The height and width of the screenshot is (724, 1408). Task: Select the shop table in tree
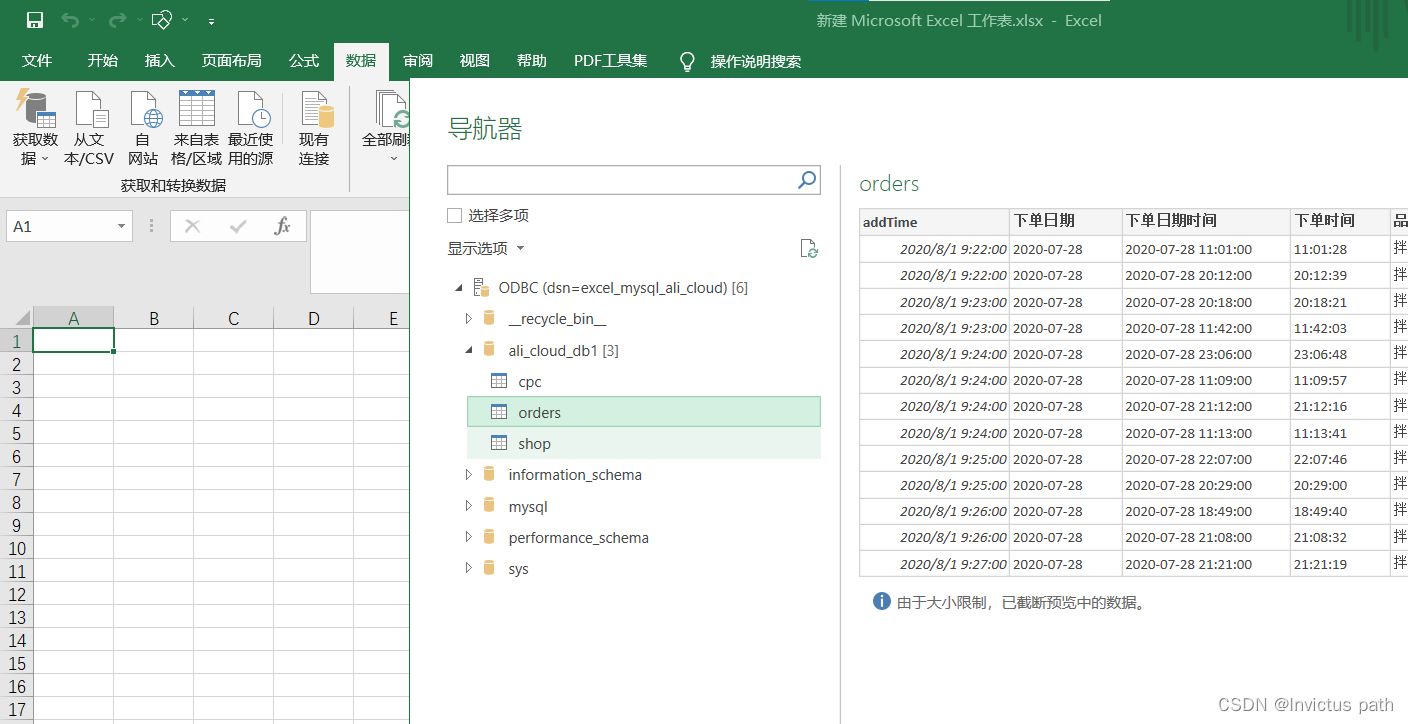644,443
